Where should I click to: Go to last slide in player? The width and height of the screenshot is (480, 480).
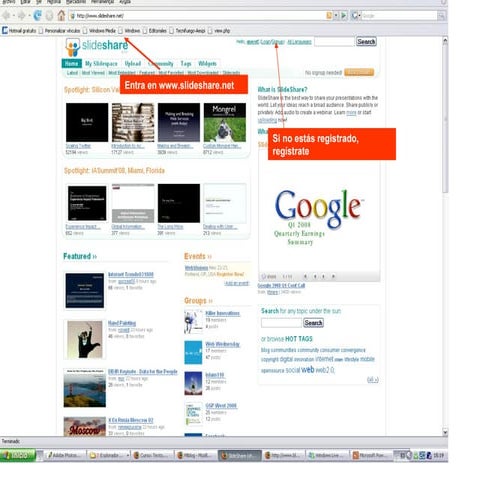click(x=333, y=276)
